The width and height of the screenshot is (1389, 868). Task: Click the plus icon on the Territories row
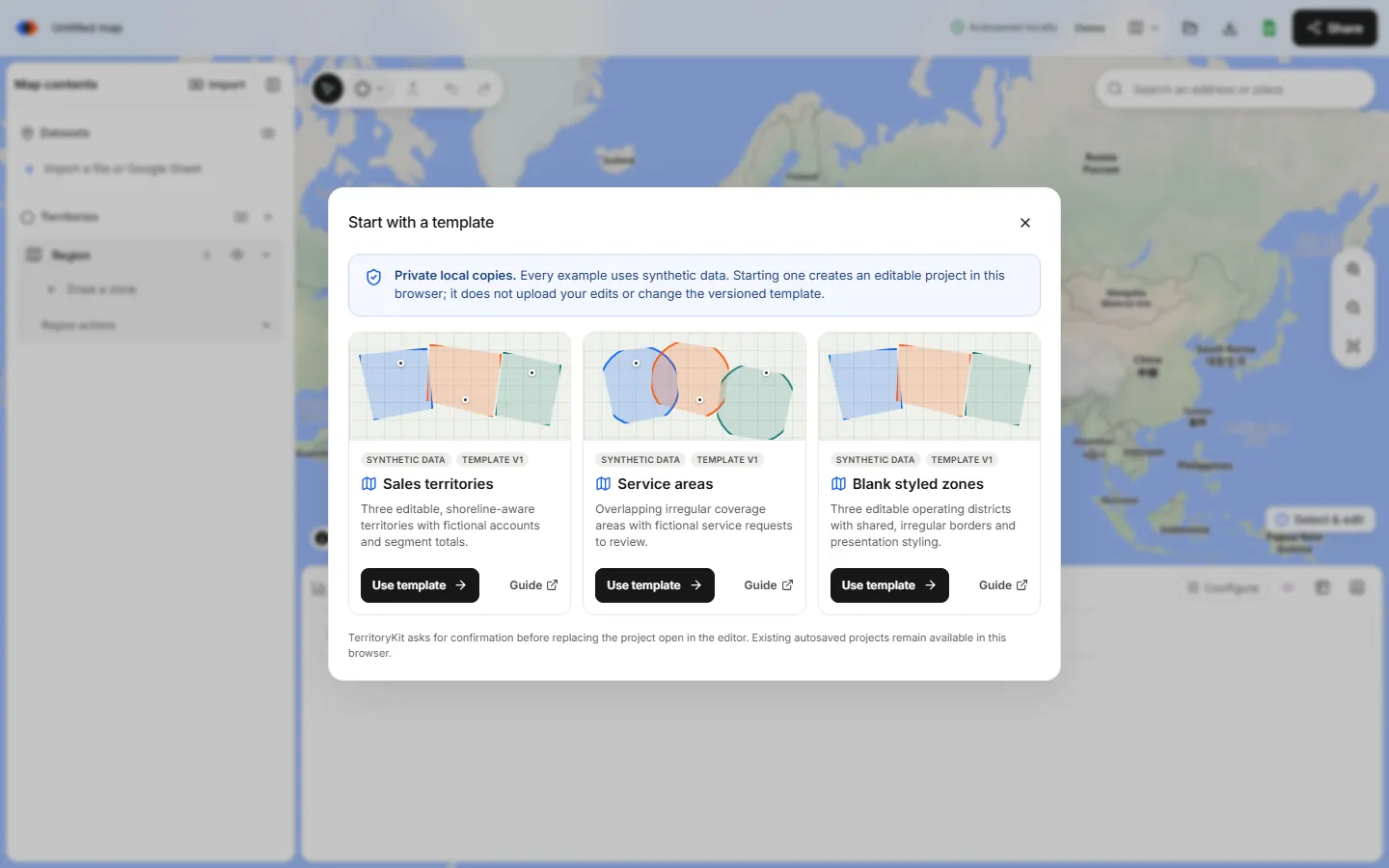268,217
